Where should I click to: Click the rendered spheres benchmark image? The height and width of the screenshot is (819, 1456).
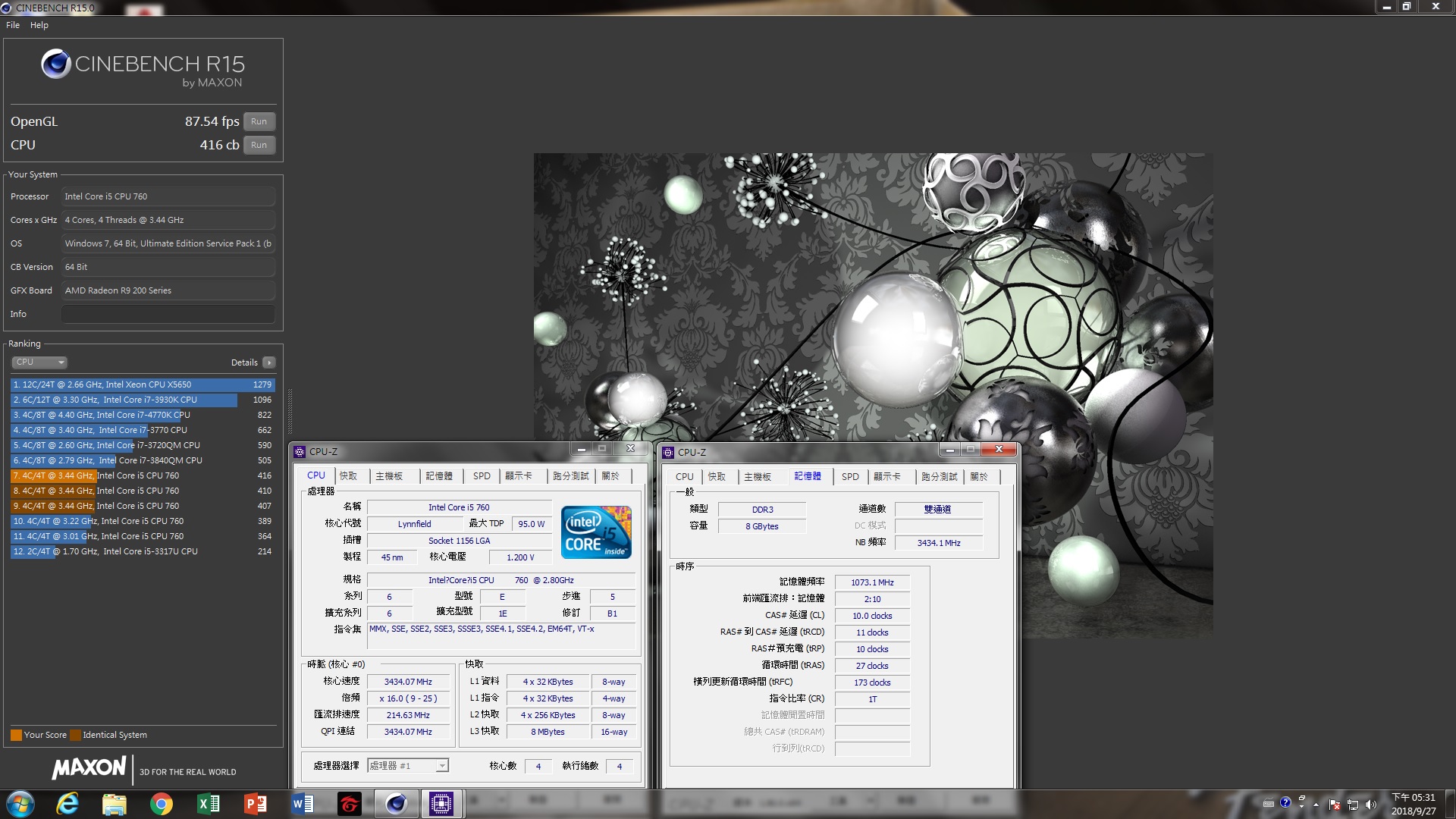(x=873, y=394)
